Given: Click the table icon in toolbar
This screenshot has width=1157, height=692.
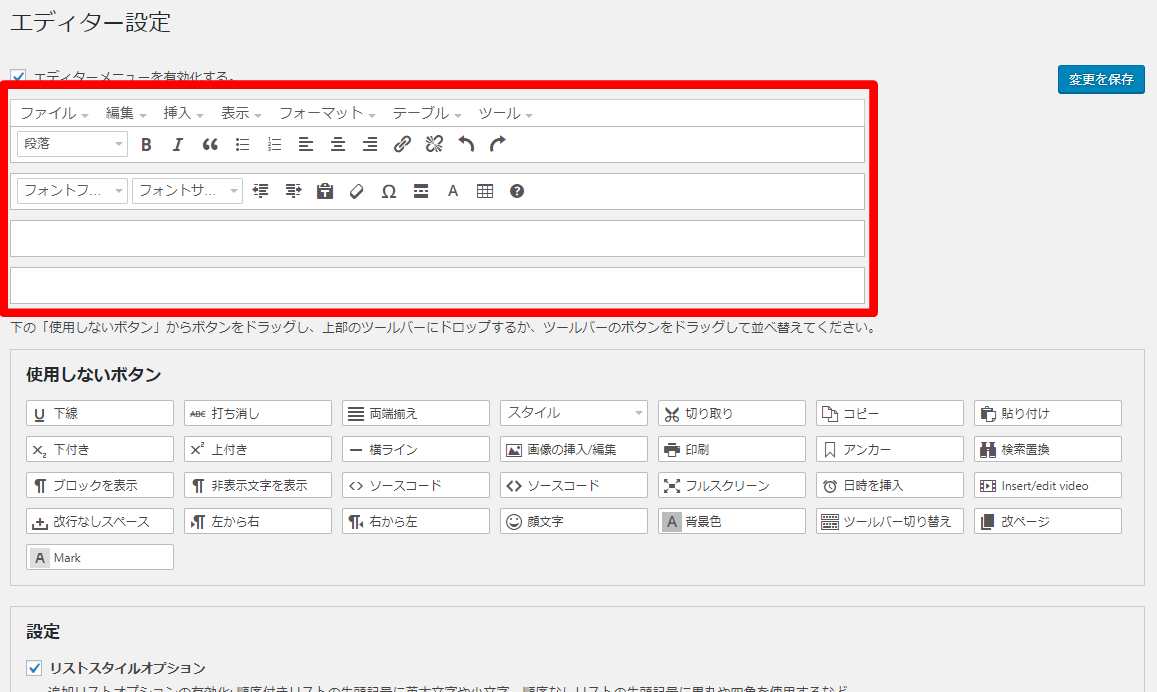Looking at the screenshot, I should click(x=485, y=191).
